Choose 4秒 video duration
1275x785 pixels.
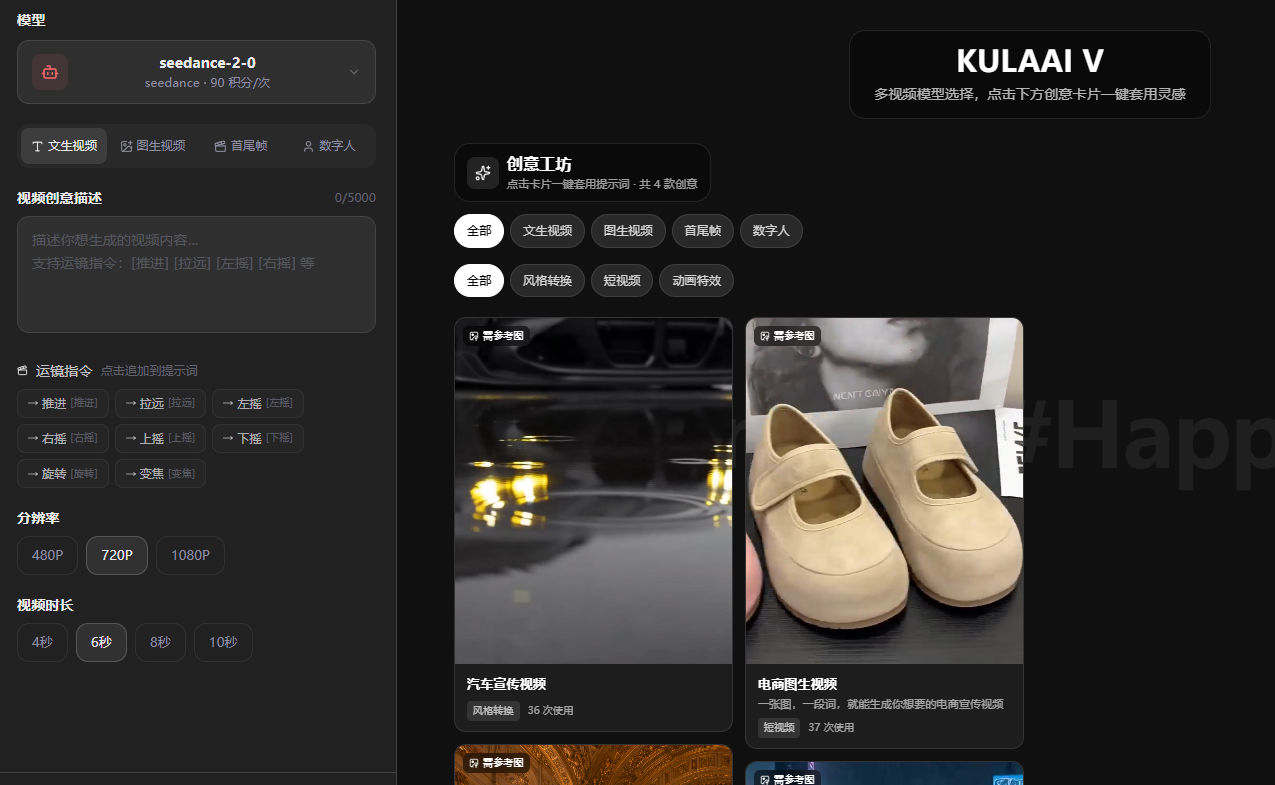tap(42, 643)
